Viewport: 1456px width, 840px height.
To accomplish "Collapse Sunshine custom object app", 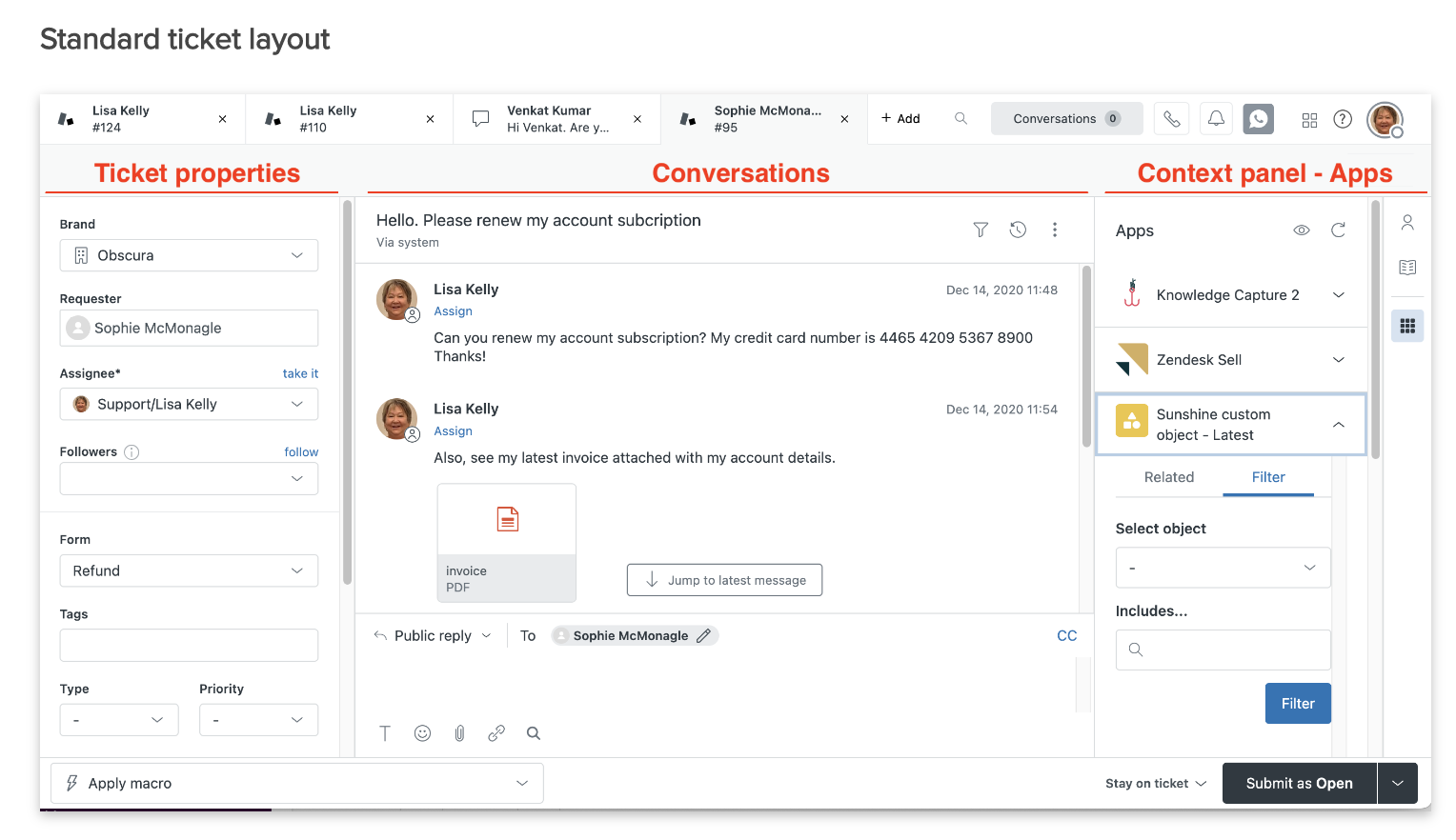I will pos(1338,425).
